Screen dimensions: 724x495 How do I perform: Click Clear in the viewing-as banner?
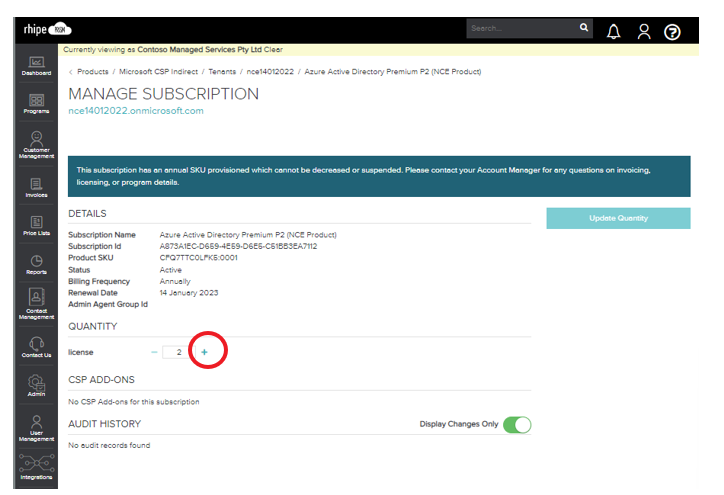[x=273, y=49]
